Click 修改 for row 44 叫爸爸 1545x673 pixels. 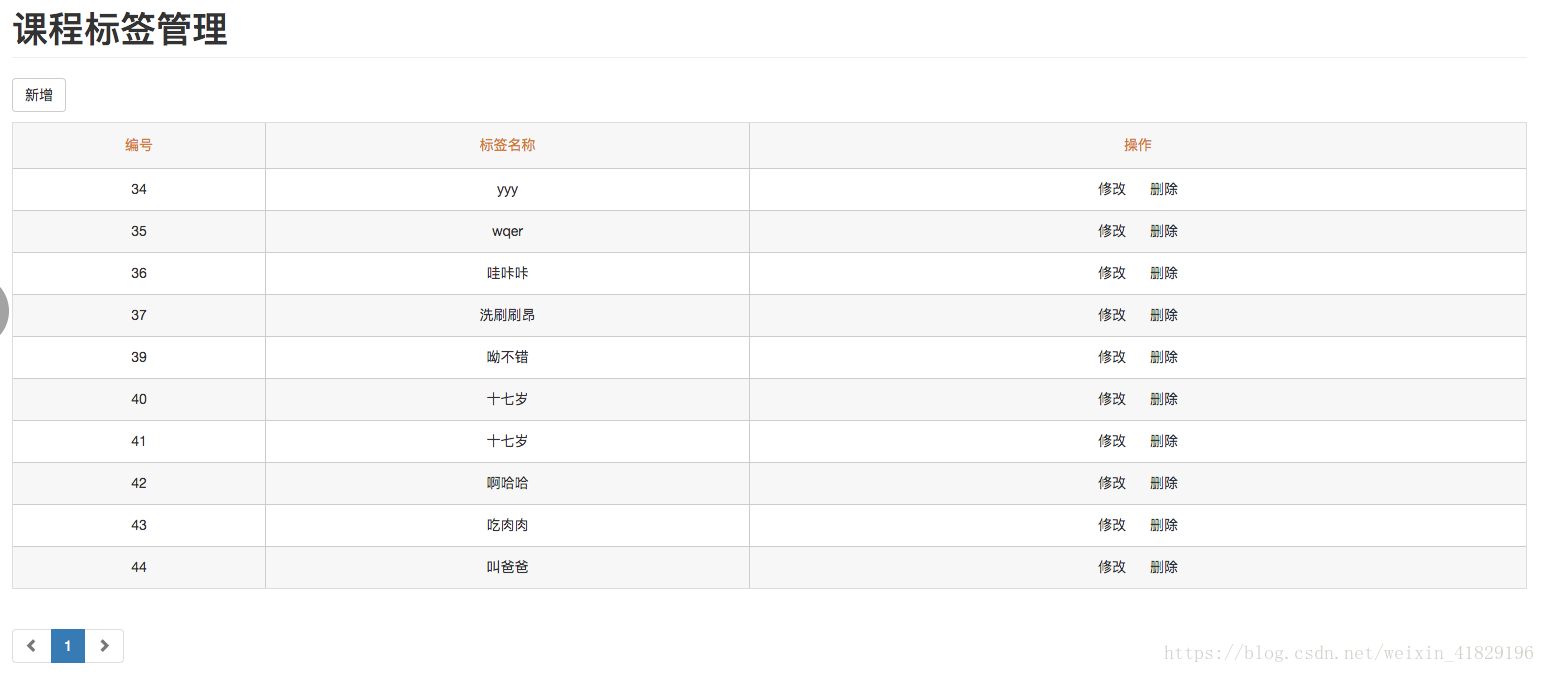(x=1112, y=567)
